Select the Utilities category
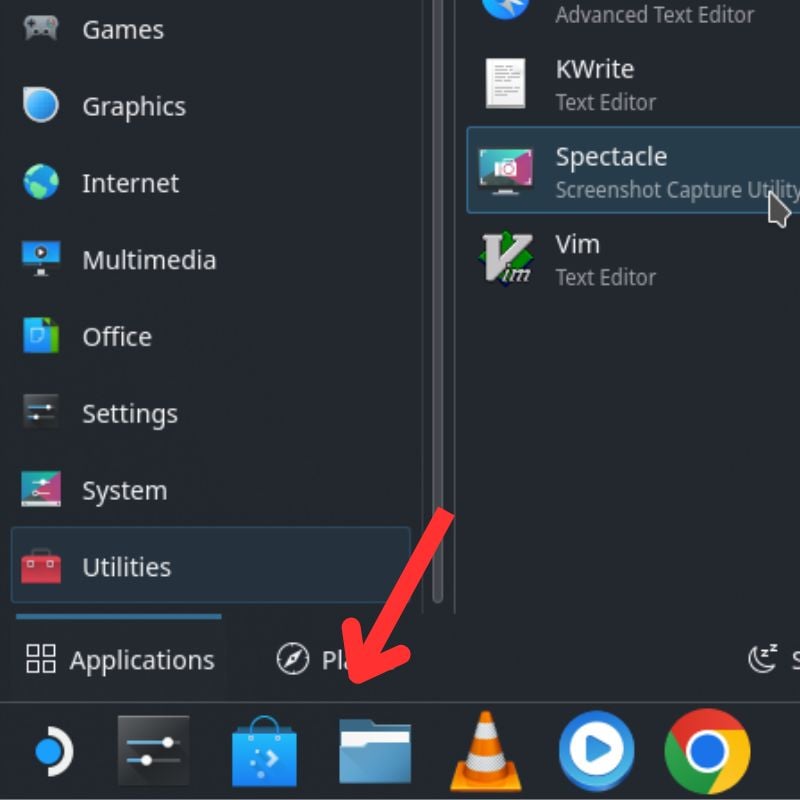 [x=210, y=565]
